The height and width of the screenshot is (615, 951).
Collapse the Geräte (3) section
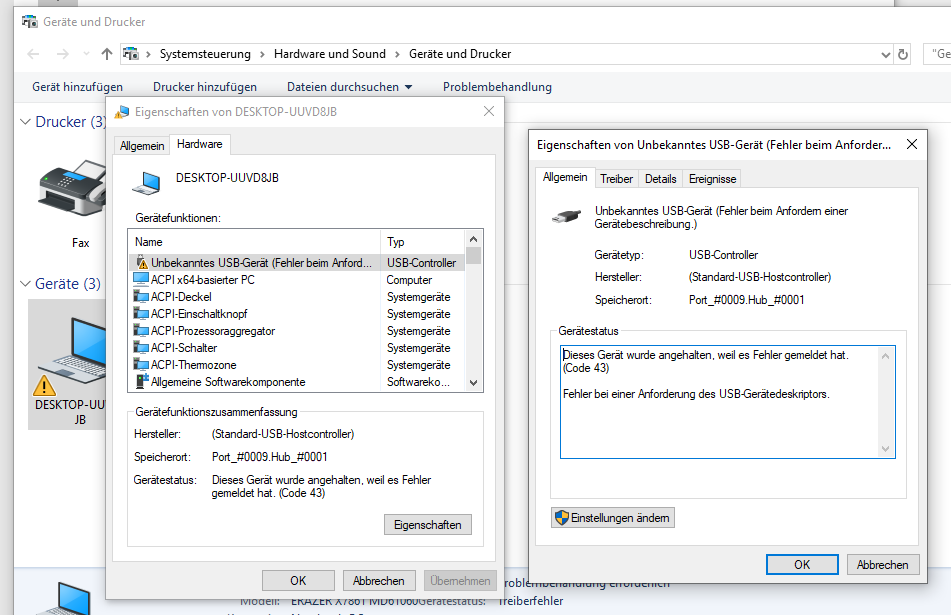click(x=25, y=283)
